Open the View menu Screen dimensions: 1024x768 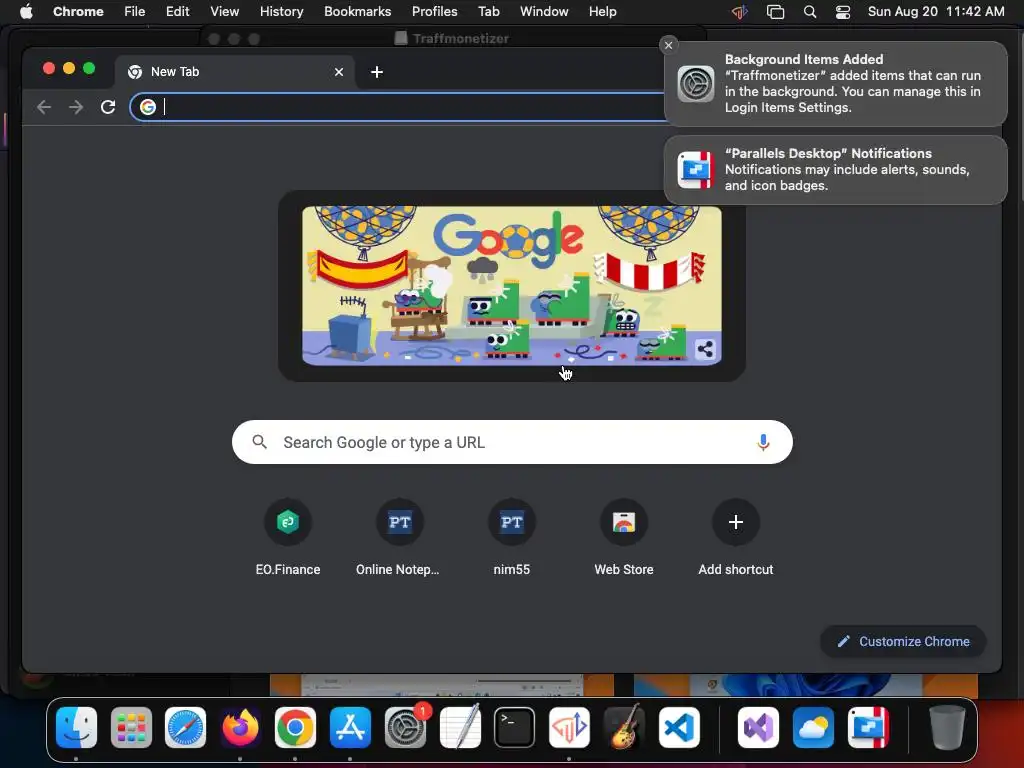pos(225,11)
